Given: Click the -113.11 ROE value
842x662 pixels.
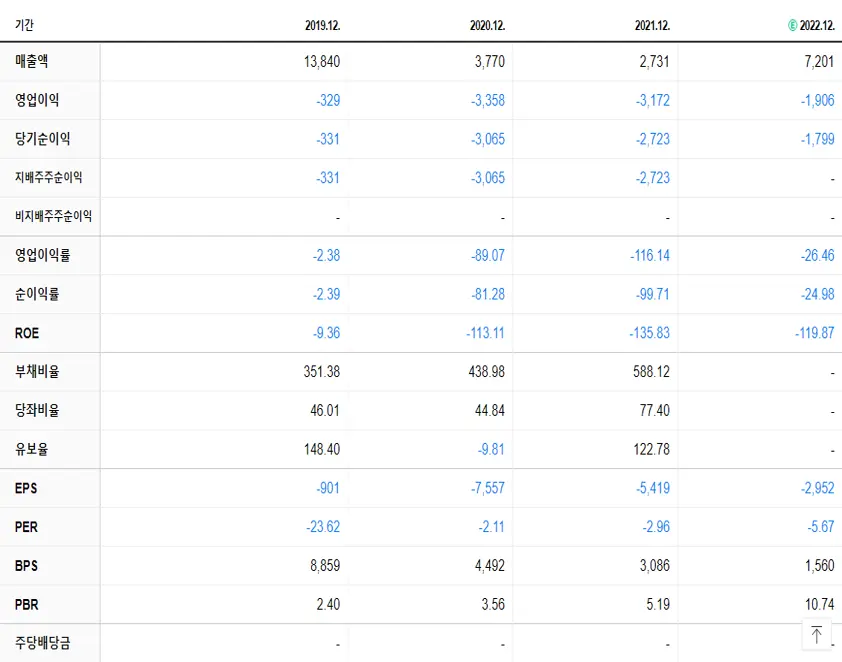Looking at the screenshot, I should tap(485, 333).
